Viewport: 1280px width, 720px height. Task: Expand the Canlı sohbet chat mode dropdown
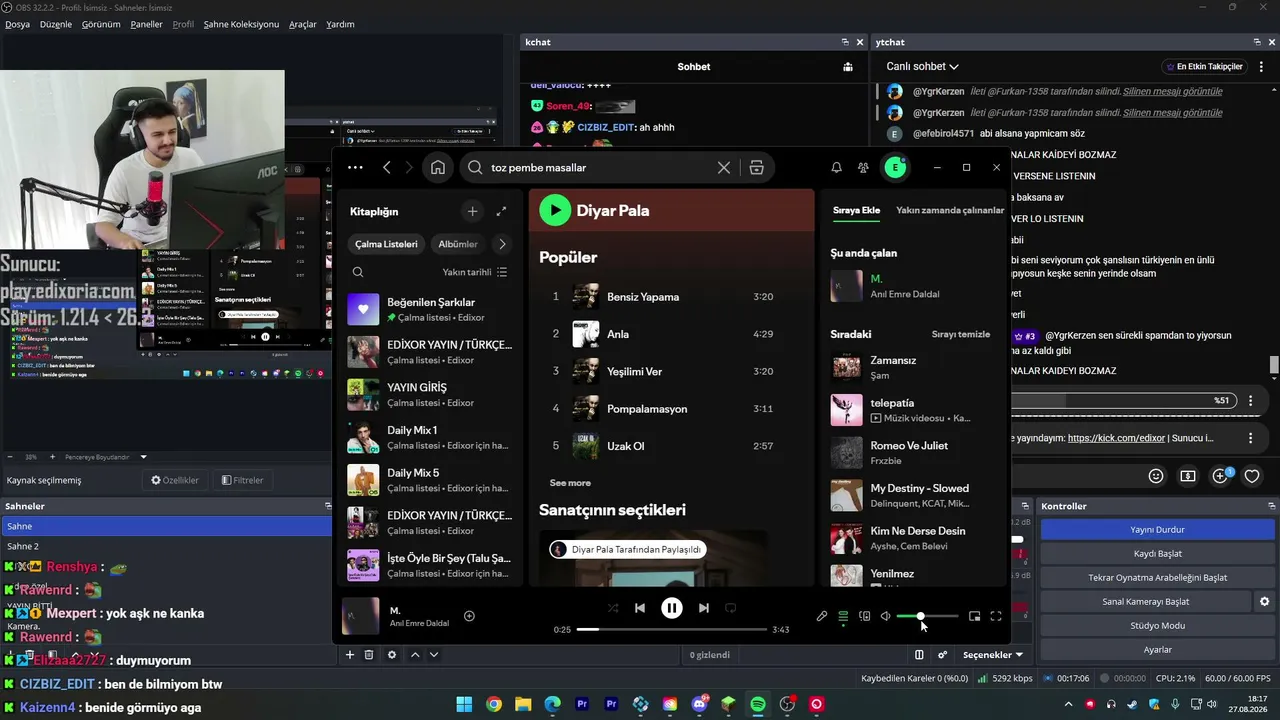click(922, 66)
